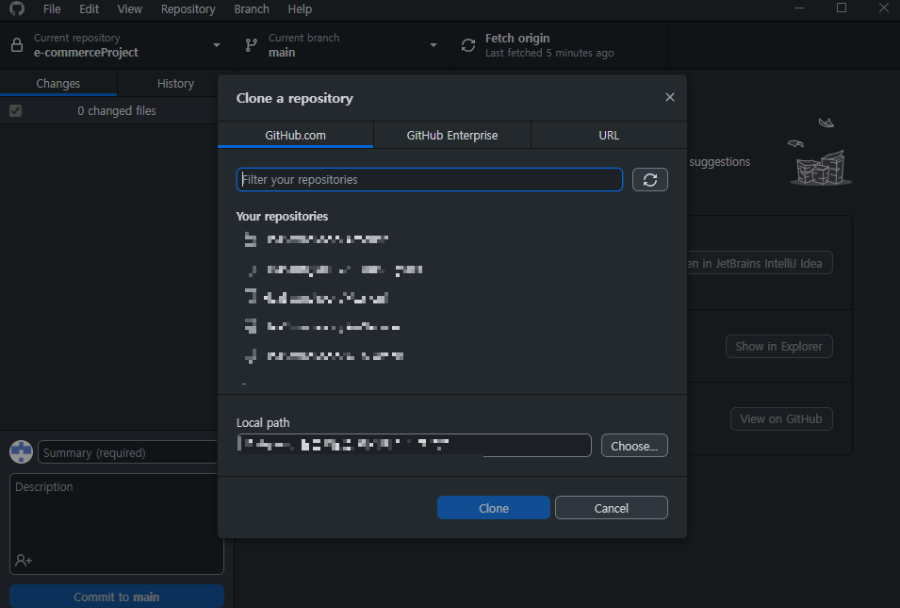Select the second repository in the list

452,269
